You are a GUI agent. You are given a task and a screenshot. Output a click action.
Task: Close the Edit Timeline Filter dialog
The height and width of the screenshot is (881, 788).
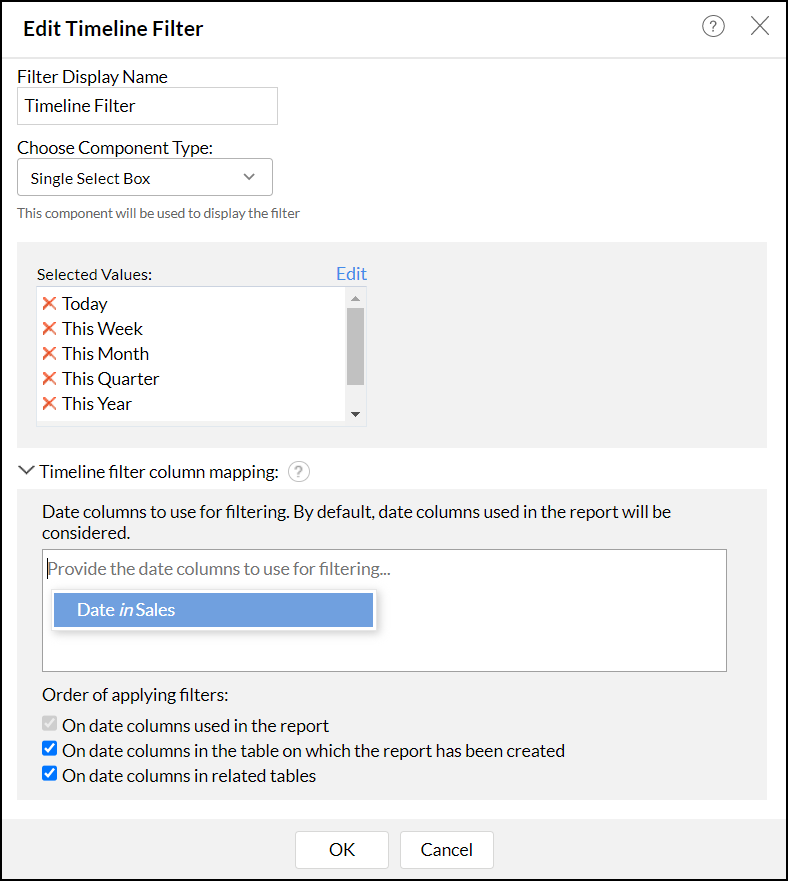tap(760, 27)
